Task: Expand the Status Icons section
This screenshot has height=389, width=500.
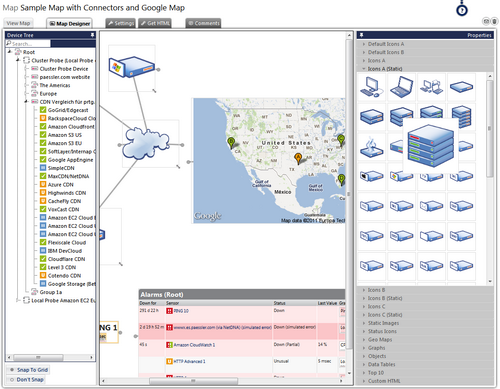Action: [425, 331]
